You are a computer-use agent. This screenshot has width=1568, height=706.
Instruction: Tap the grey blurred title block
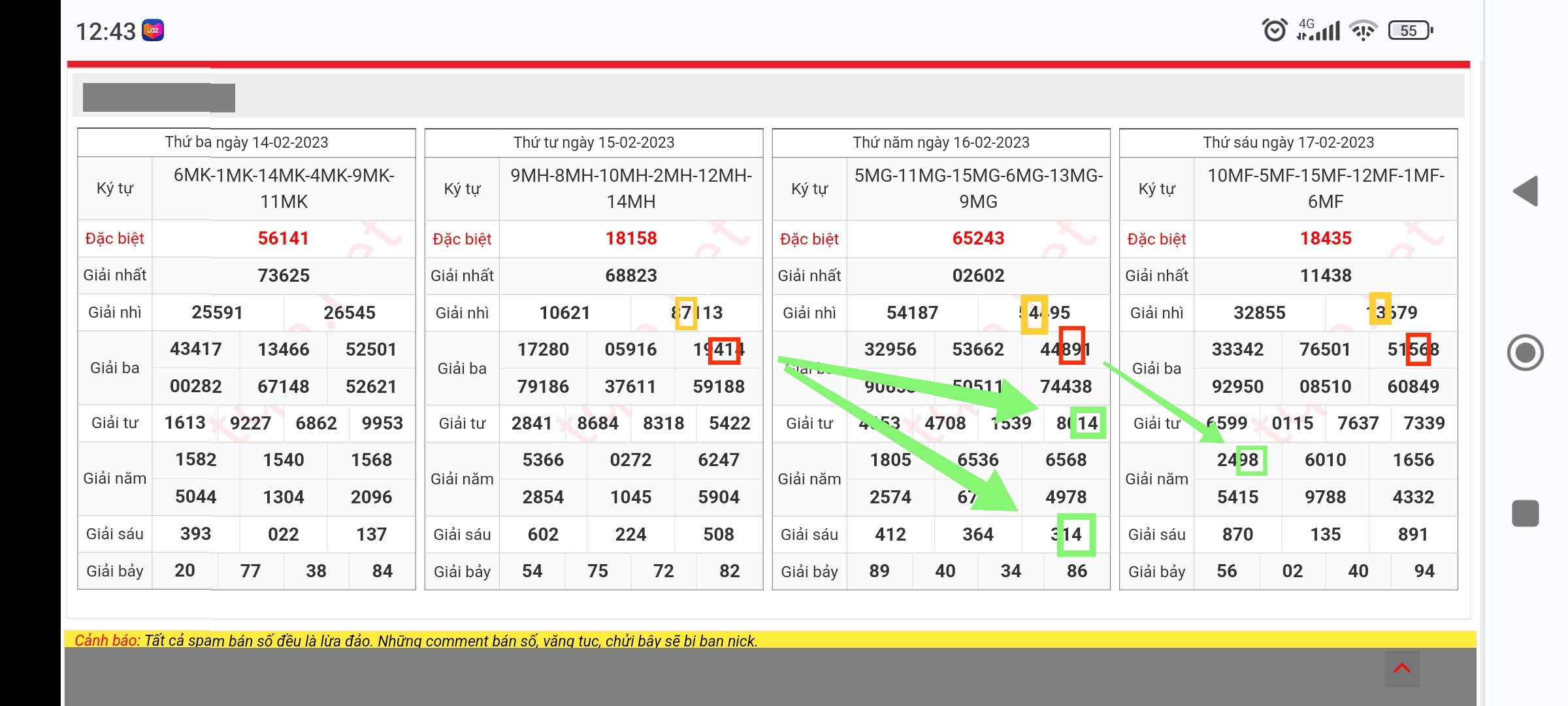click(x=159, y=98)
